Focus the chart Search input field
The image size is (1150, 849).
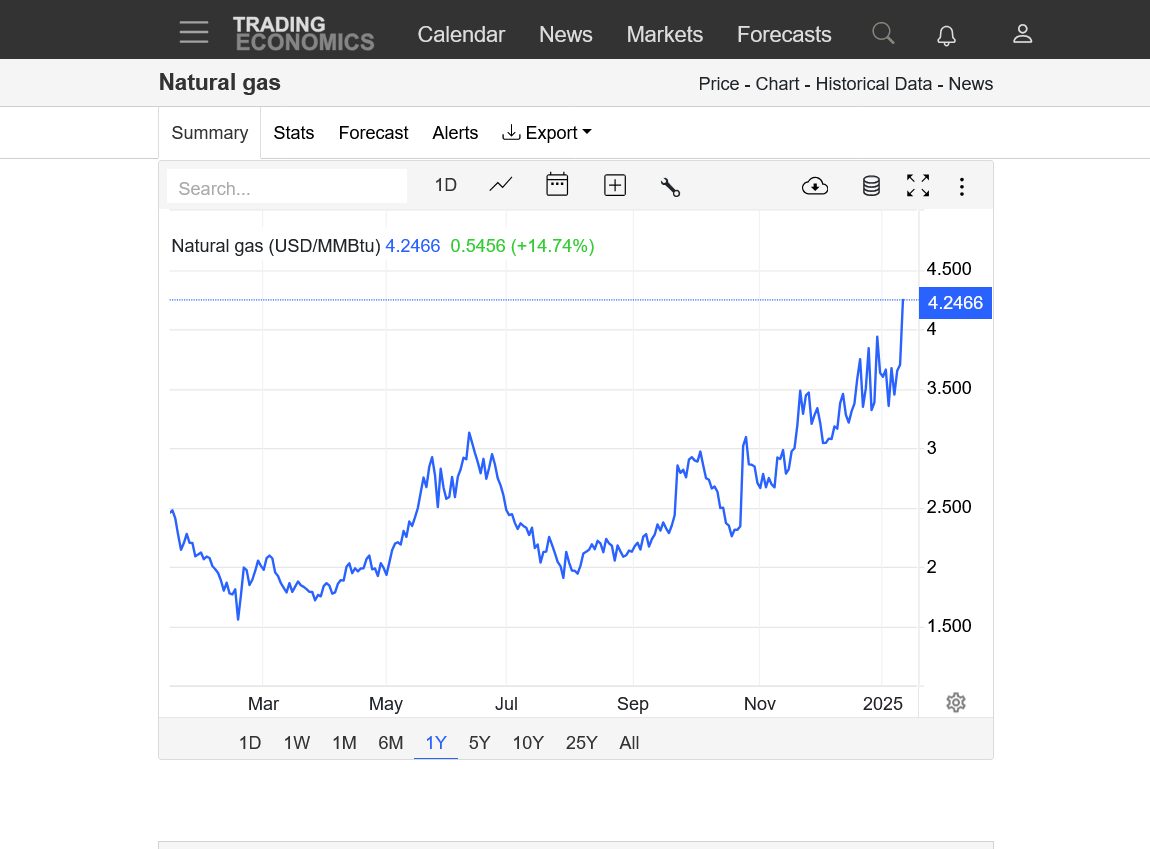point(288,188)
